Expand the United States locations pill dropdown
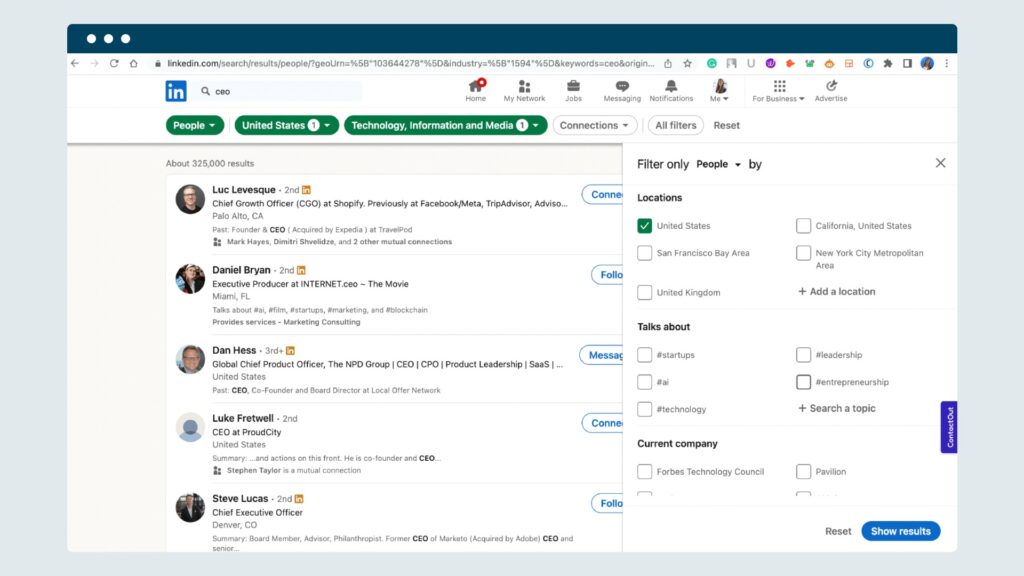This screenshot has width=1024, height=576. [286, 125]
